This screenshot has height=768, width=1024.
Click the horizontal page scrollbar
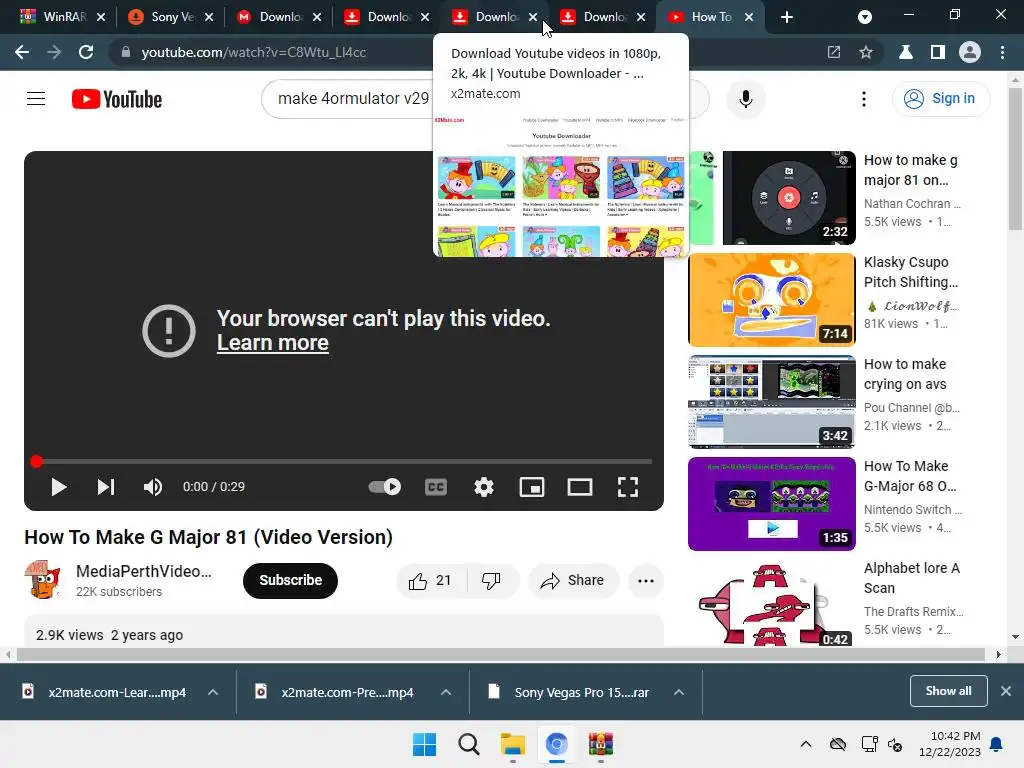(x=501, y=654)
